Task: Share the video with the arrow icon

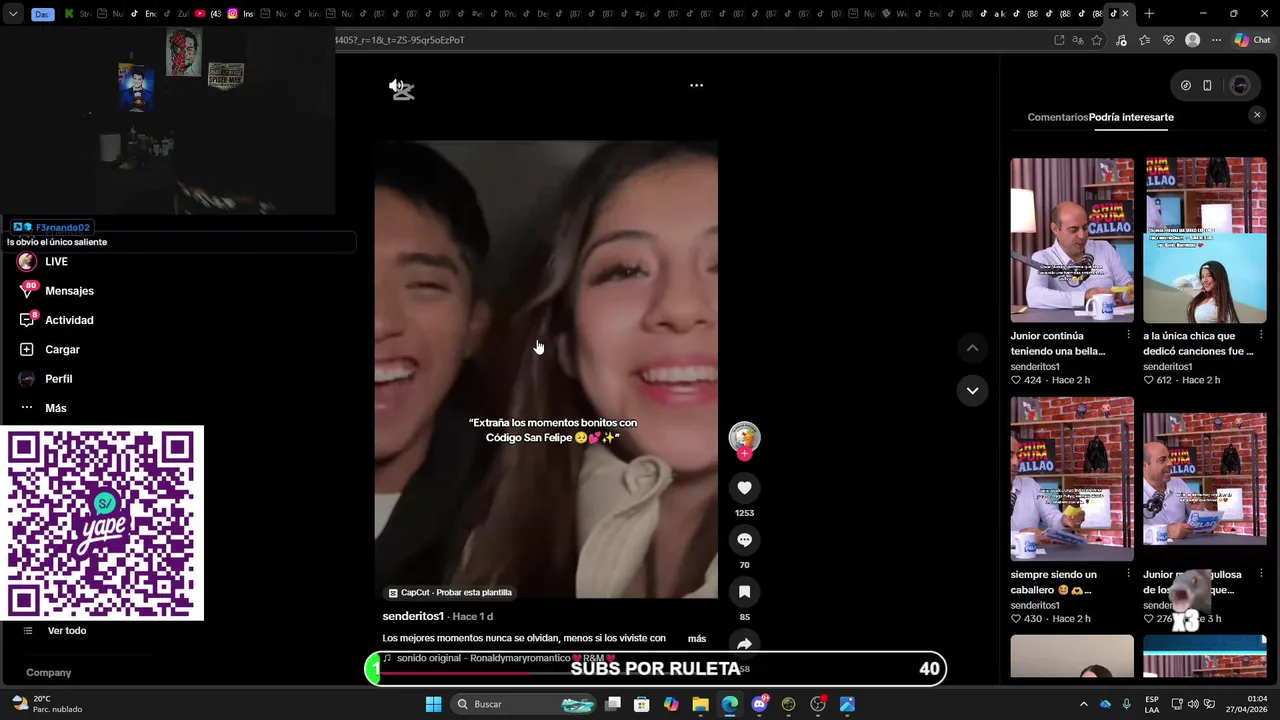Action: 744,643
